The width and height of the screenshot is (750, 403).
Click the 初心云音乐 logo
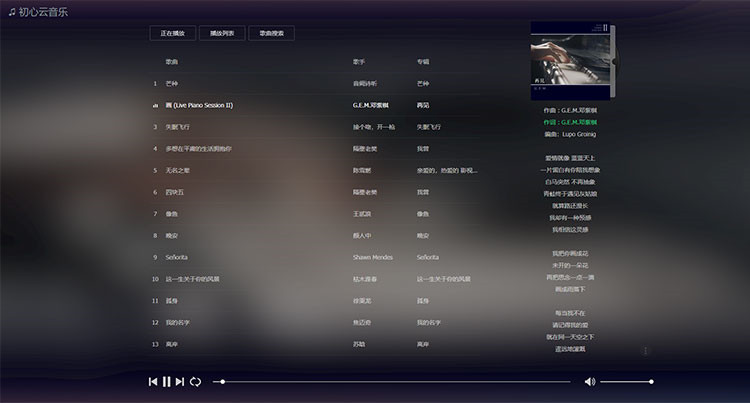coord(38,12)
